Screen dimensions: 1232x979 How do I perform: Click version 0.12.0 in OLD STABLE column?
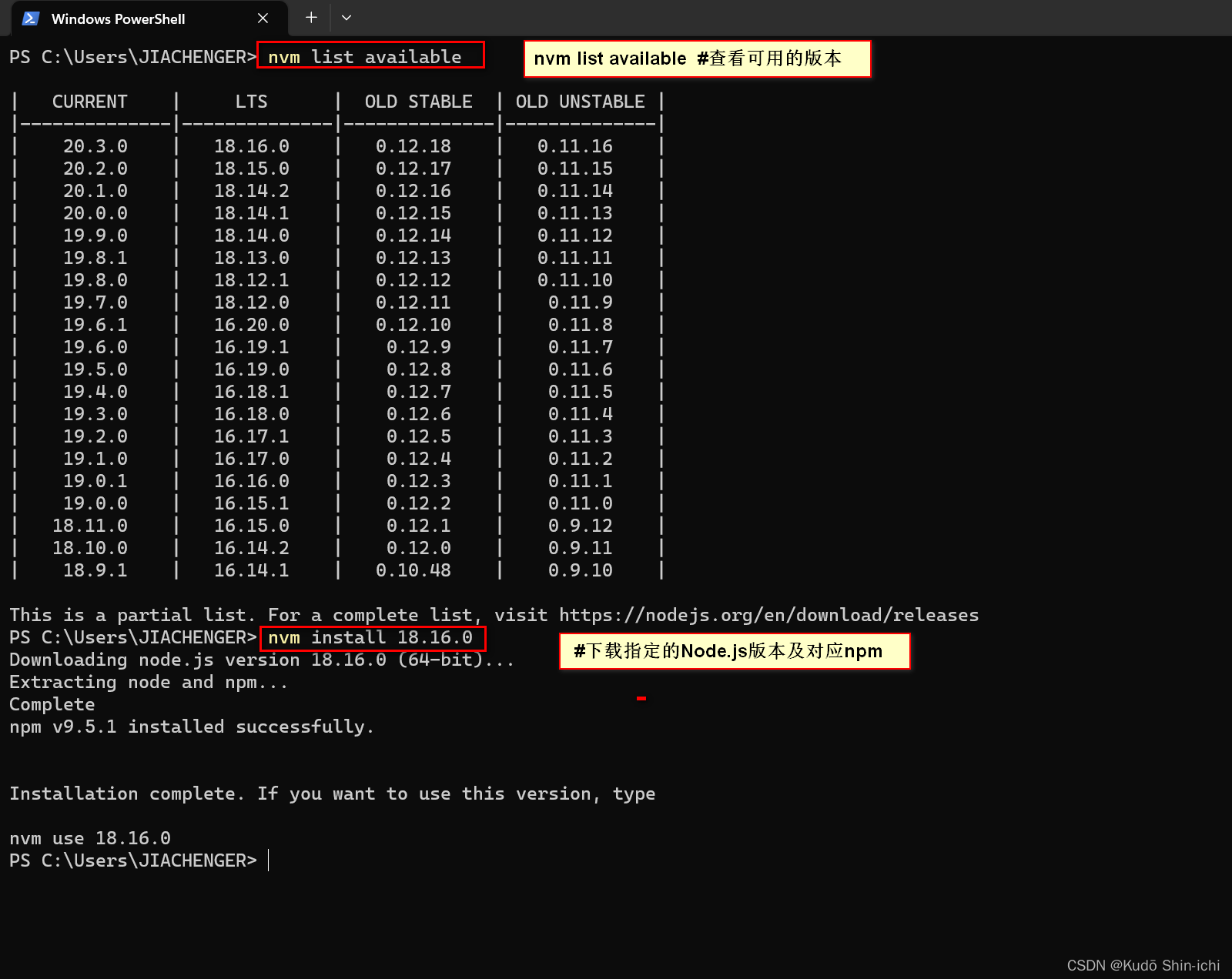coord(419,548)
